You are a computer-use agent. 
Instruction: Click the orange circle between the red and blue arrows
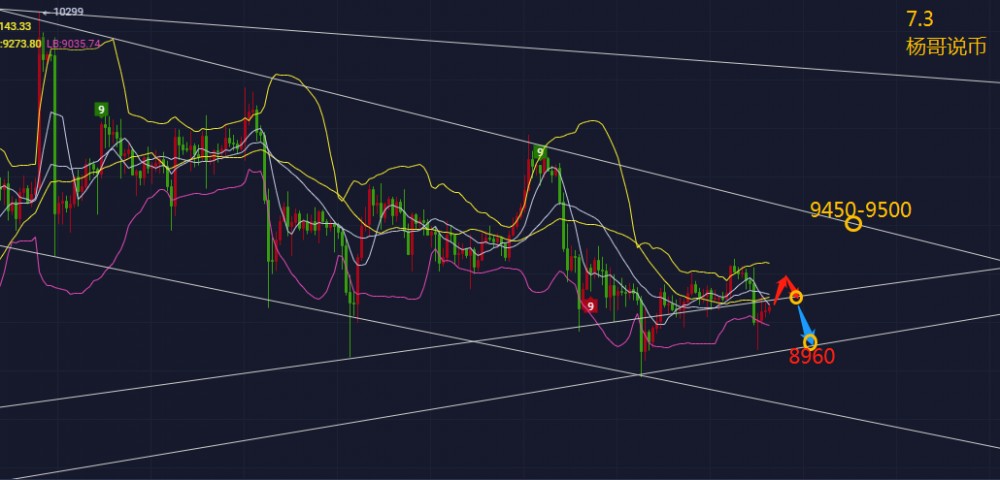pyautogui.click(x=796, y=297)
